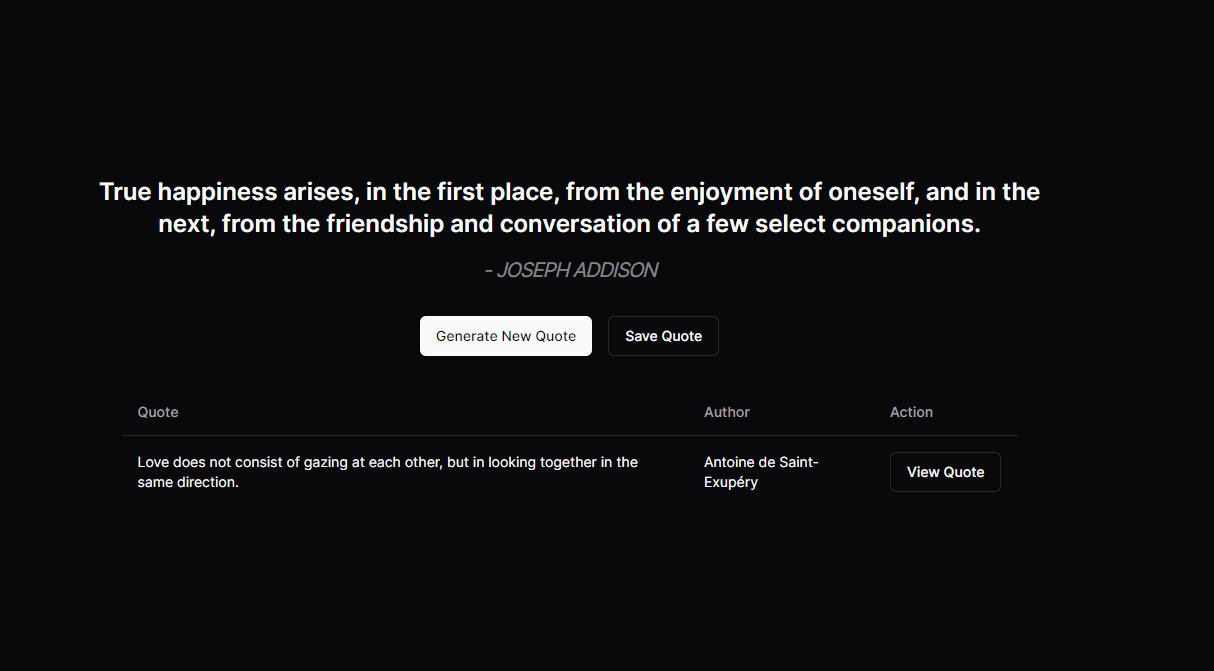The height and width of the screenshot is (671, 1214).
Task: Select the Author column header
Action: (x=726, y=412)
